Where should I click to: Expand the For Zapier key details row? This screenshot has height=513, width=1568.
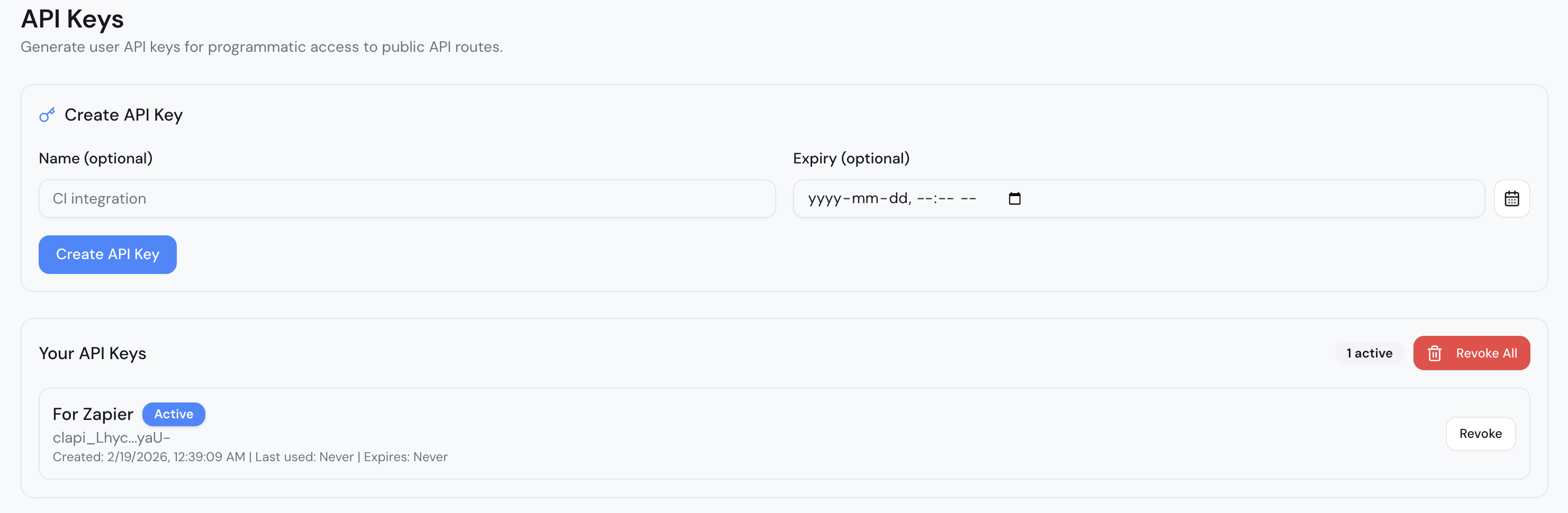[784, 433]
